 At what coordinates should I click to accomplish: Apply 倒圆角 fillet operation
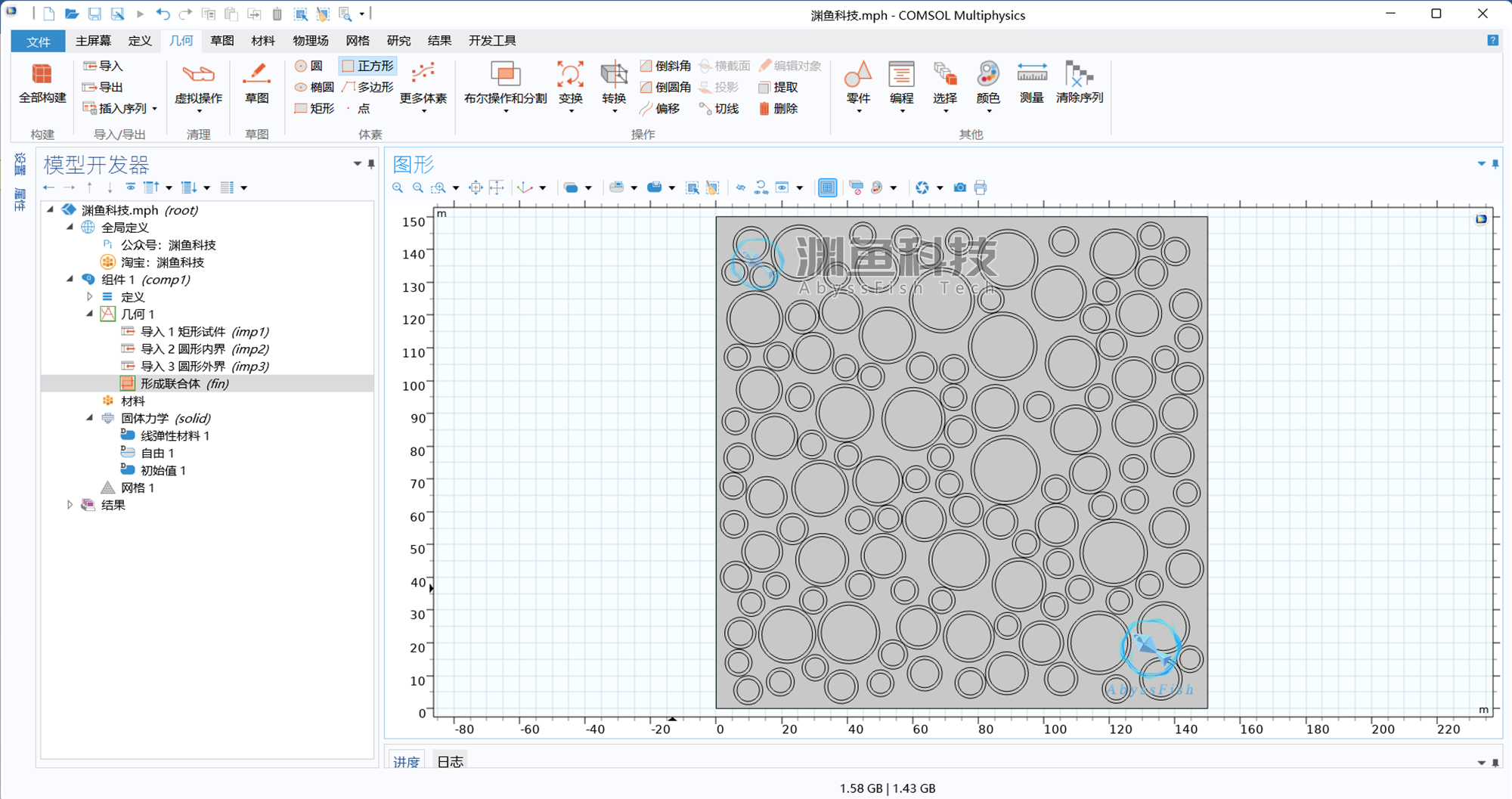point(665,87)
